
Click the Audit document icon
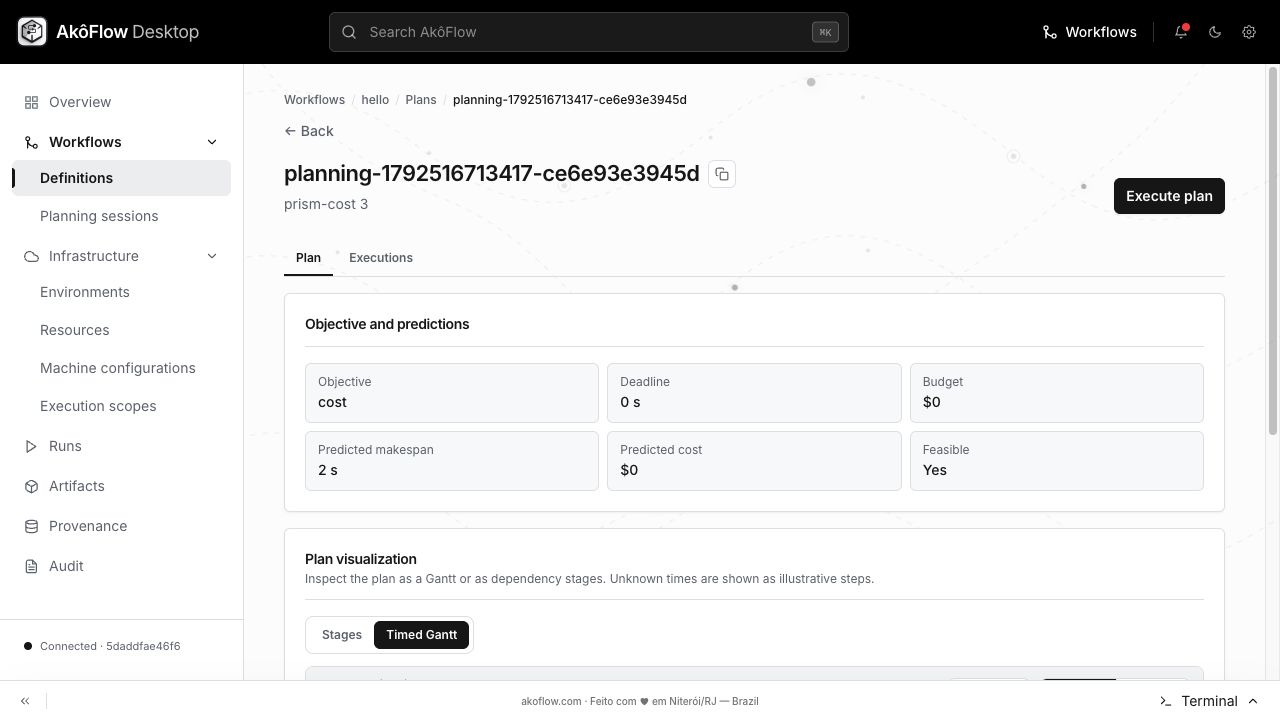click(x=31, y=566)
